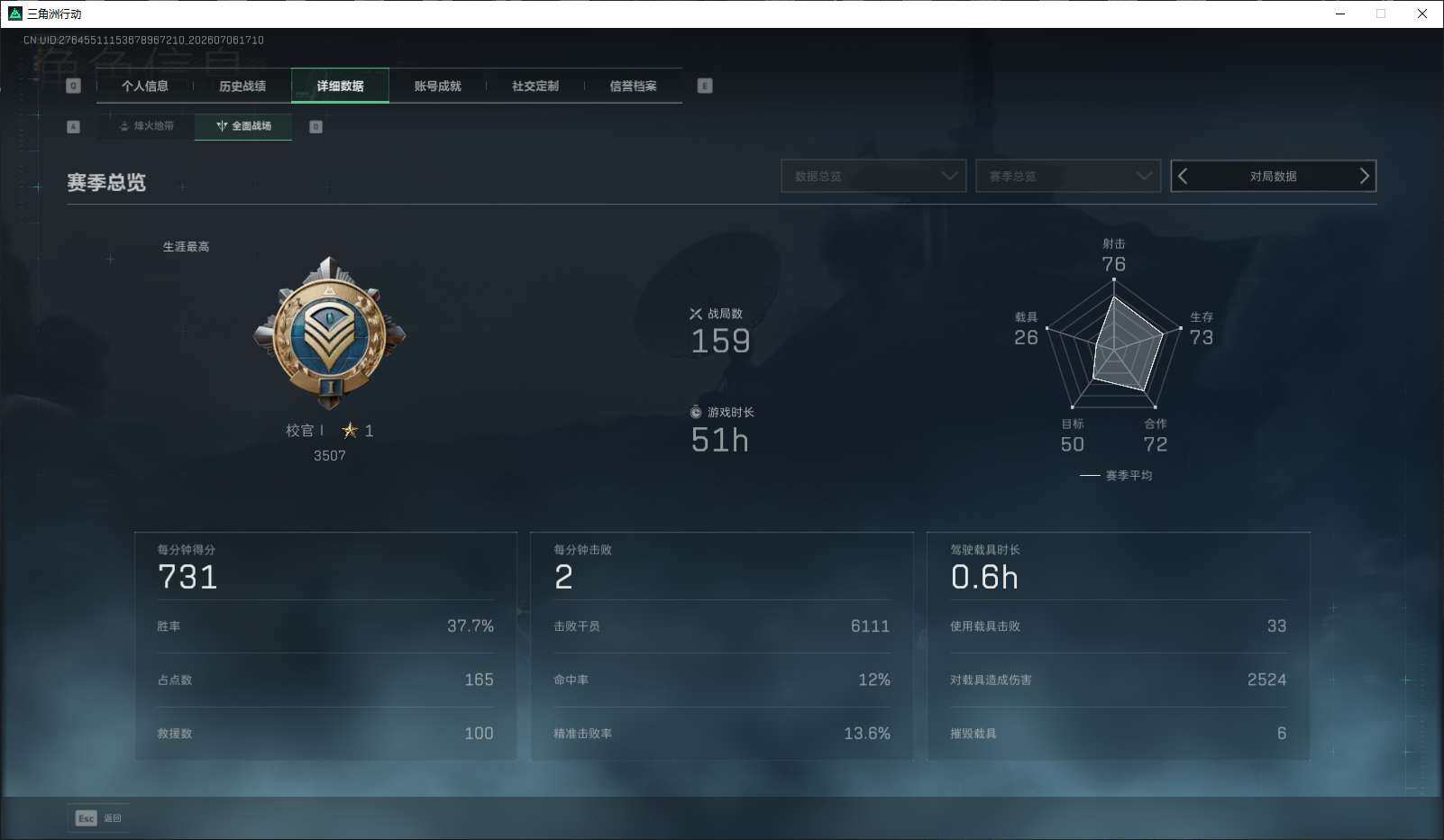Expand the 数据总览 dropdown
The image size is (1444, 840).
pyautogui.click(x=873, y=176)
